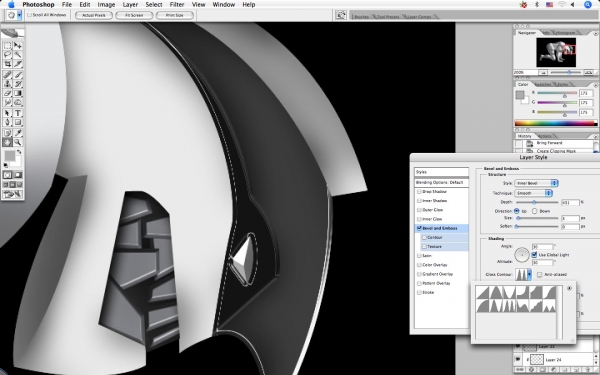600x375 pixels.
Task: Select the Path Selection tool
Action: 7,113
